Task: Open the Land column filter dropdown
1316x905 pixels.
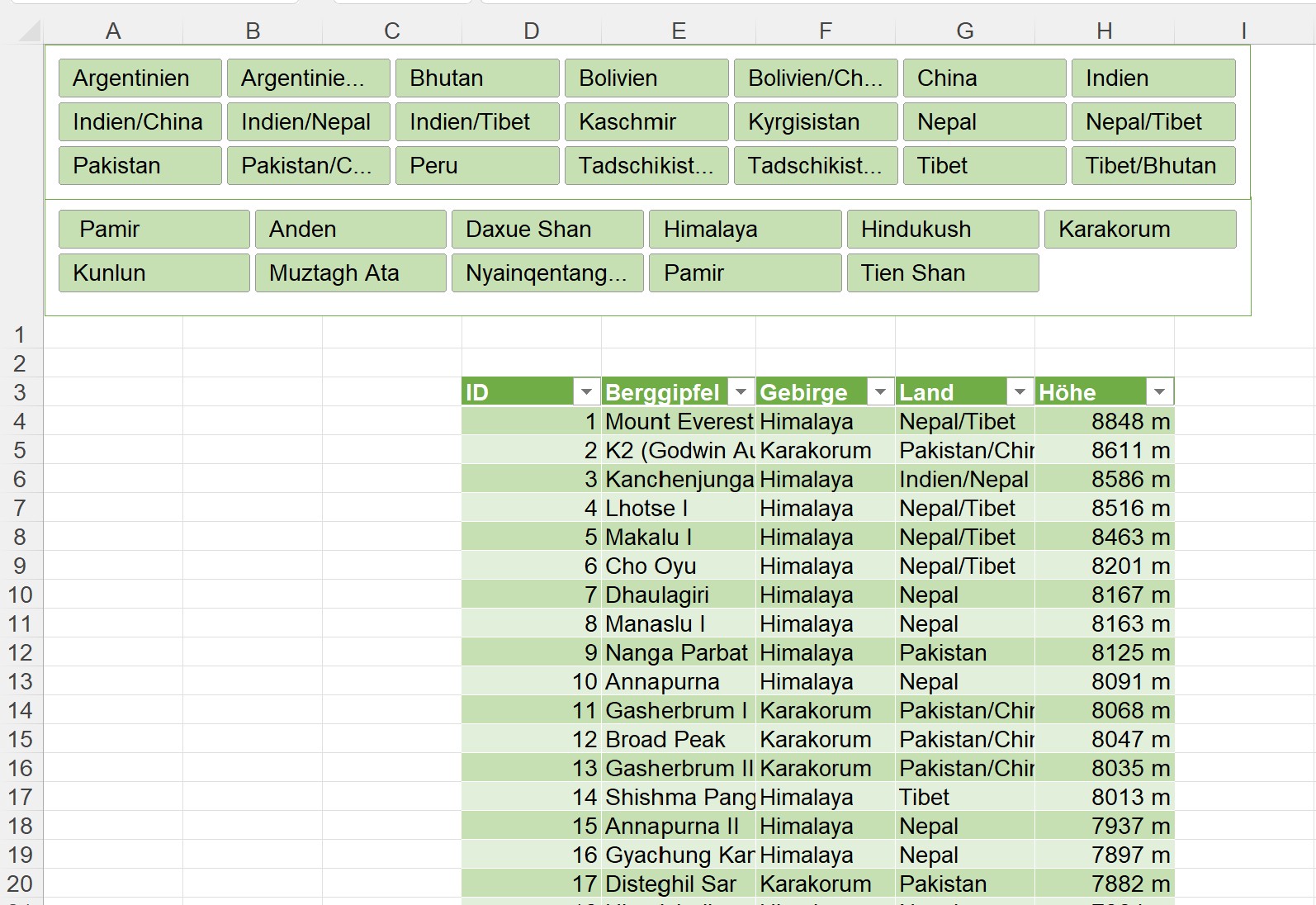Action: point(1020,392)
